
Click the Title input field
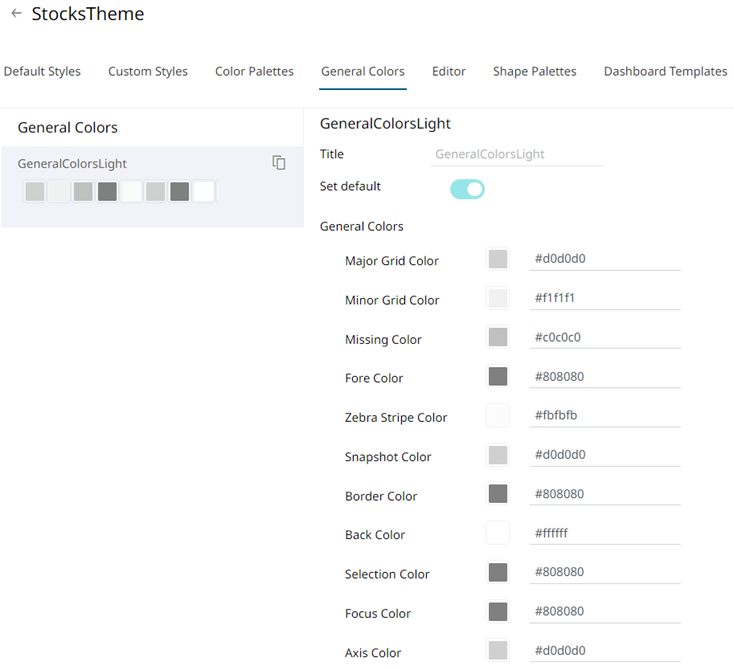point(517,155)
